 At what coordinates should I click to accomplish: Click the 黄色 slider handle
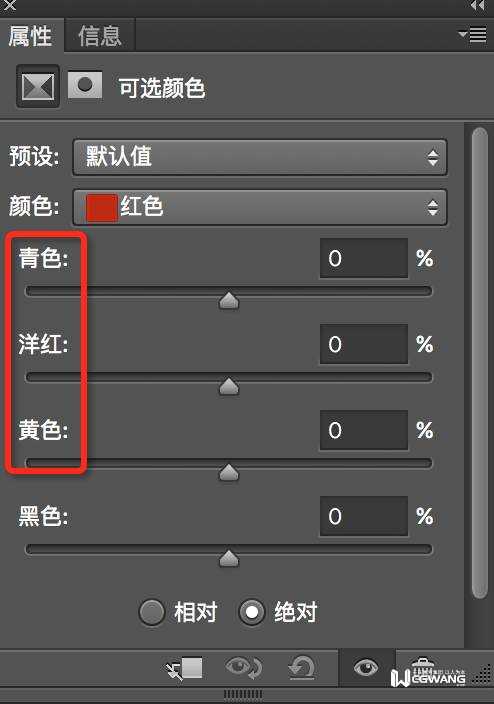coord(229,473)
